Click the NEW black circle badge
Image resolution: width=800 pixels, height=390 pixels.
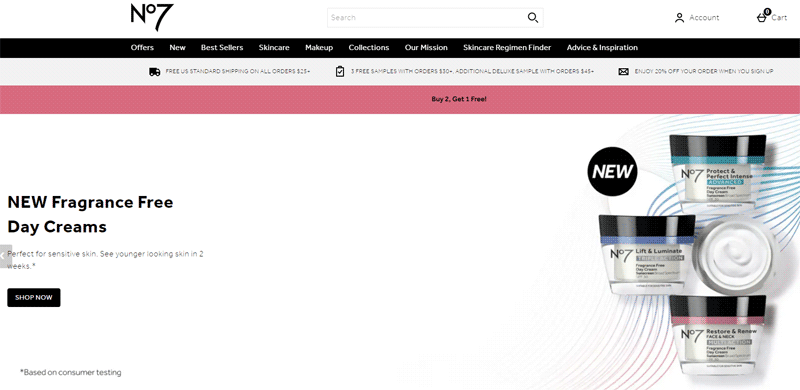(x=612, y=172)
